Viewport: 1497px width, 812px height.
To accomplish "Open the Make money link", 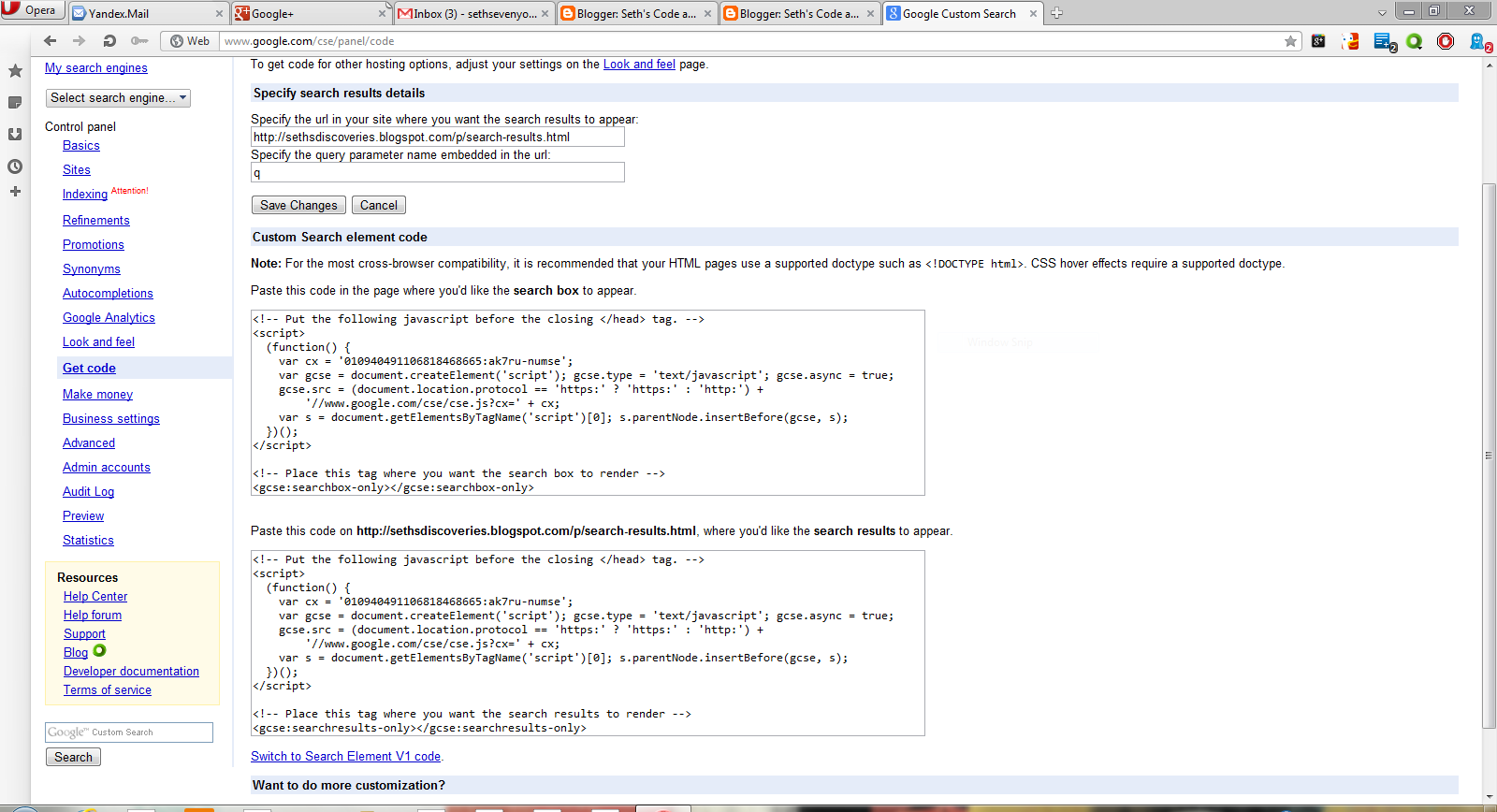I will 97,395.
